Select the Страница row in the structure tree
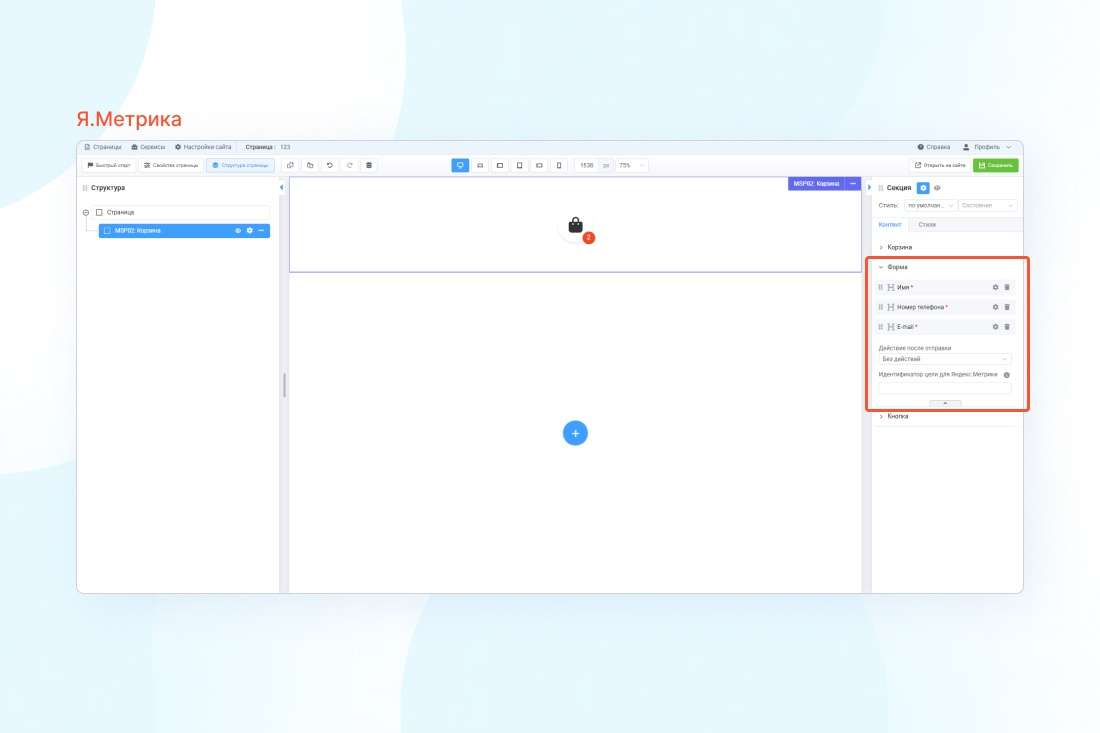 pyautogui.click(x=182, y=213)
